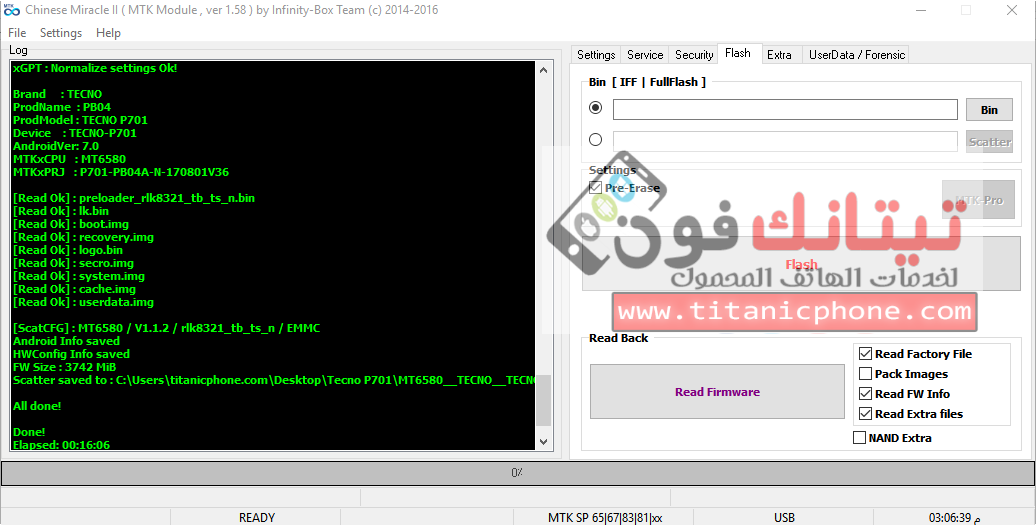Image resolution: width=1036 pixels, height=525 pixels.
Task: Click the 'MTKxPRJ : P701-PB04A-N-170801V36' log line
Action: click(121, 172)
